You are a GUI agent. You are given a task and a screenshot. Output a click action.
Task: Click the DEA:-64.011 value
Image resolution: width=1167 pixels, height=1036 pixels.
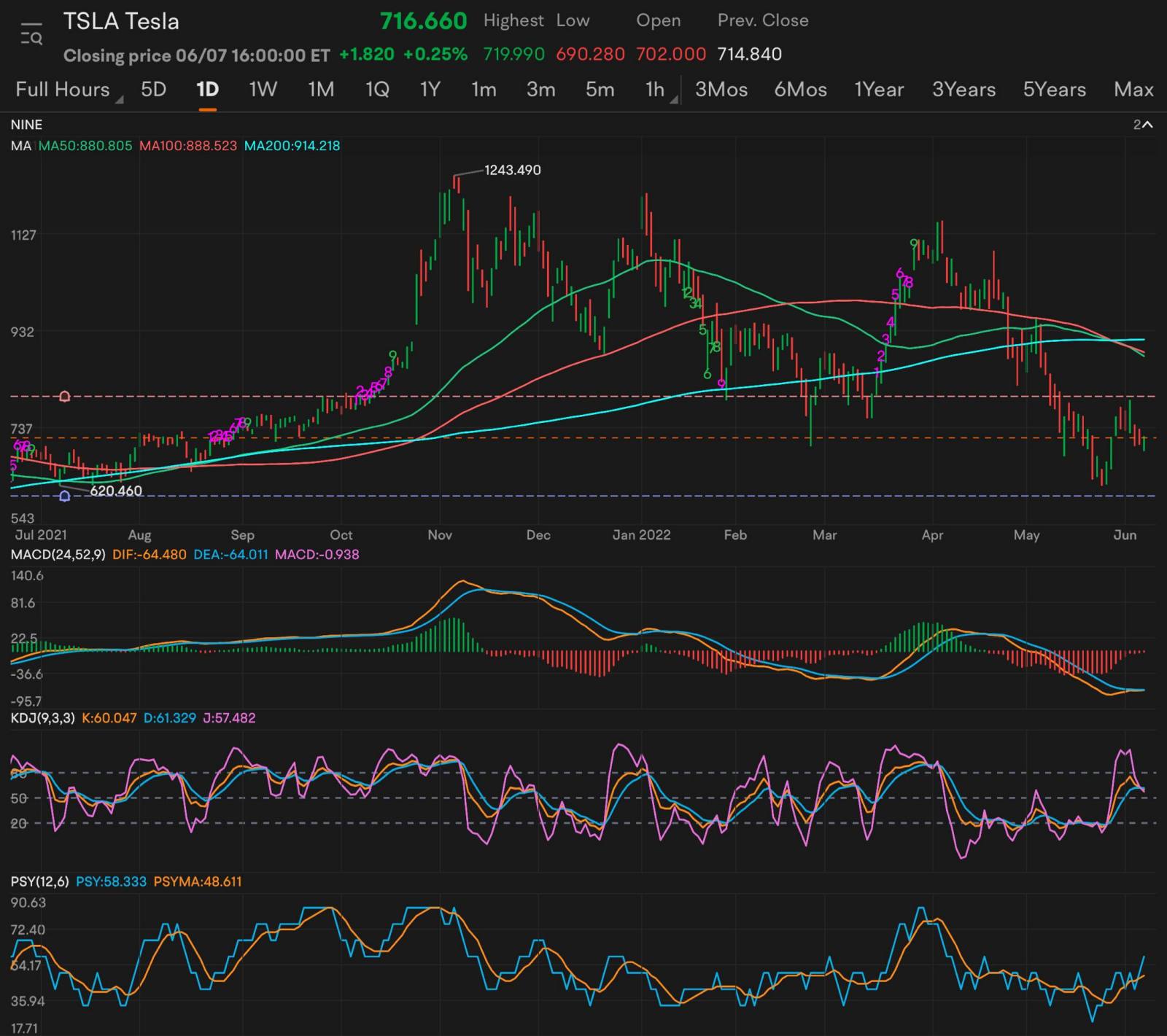pos(230,555)
